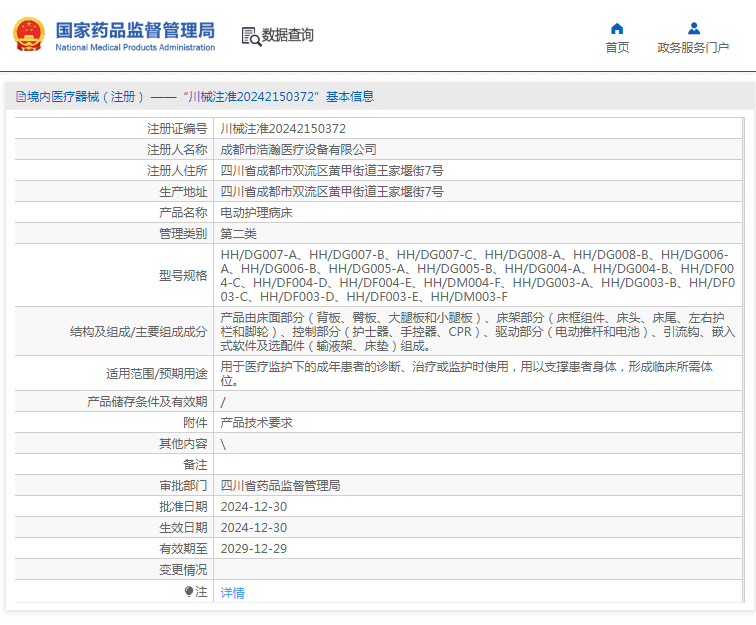The image size is (756, 625).
Task: Click the 产品储存条件及有效期 label
Action: pyautogui.click(x=147, y=402)
